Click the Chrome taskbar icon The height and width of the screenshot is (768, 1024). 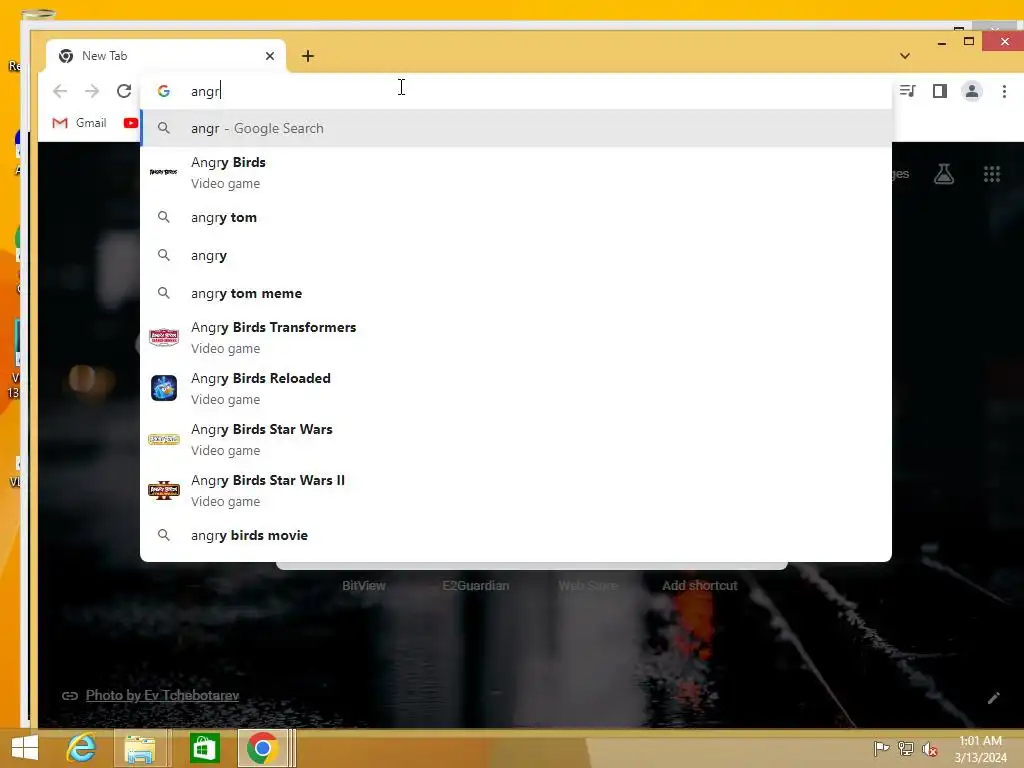point(263,748)
